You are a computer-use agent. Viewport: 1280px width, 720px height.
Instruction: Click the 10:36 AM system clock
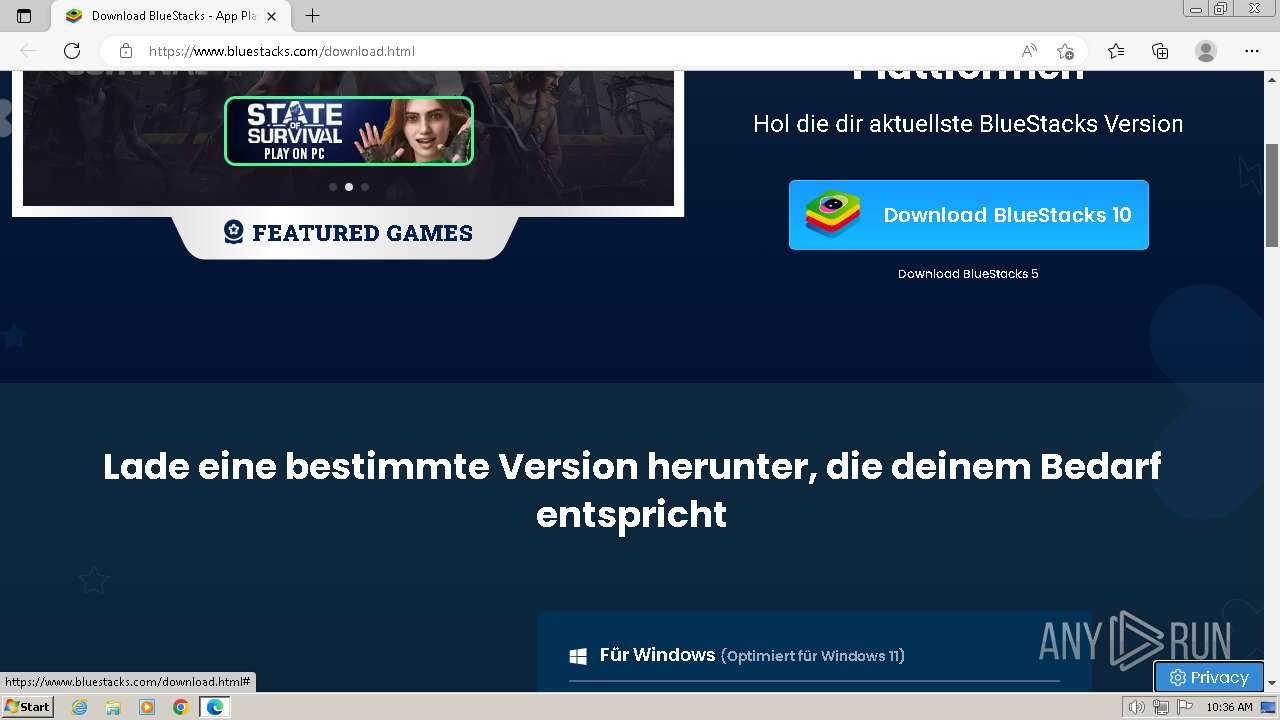(x=1229, y=707)
